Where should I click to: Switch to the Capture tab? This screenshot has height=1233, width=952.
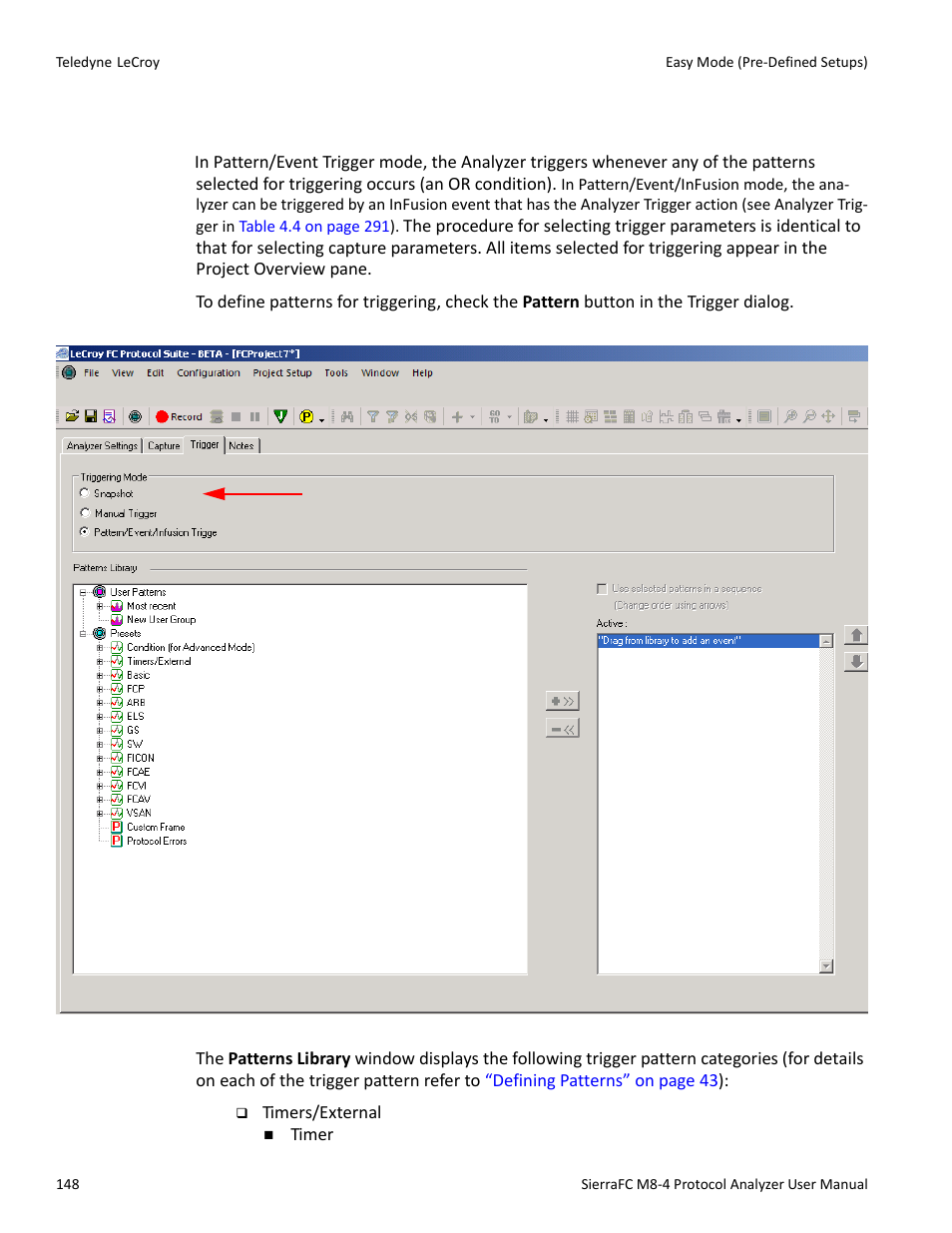pos(164,446)
